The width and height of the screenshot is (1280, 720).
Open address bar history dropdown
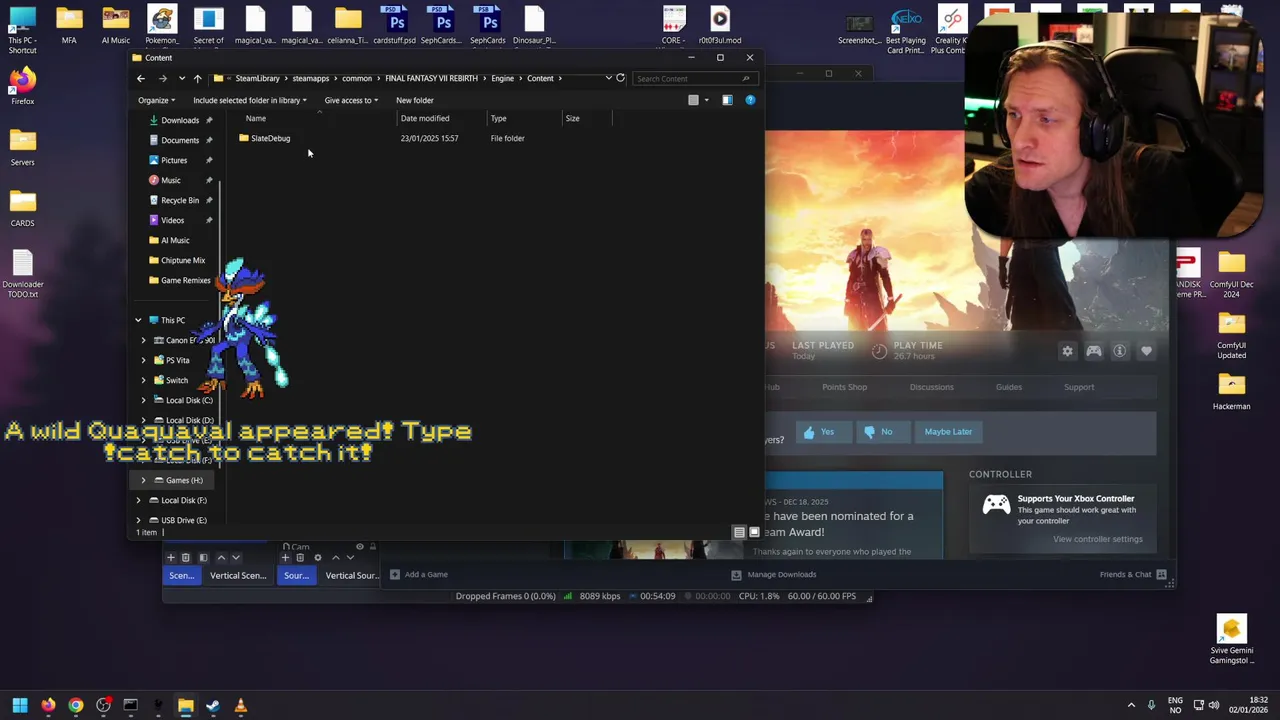608,78
